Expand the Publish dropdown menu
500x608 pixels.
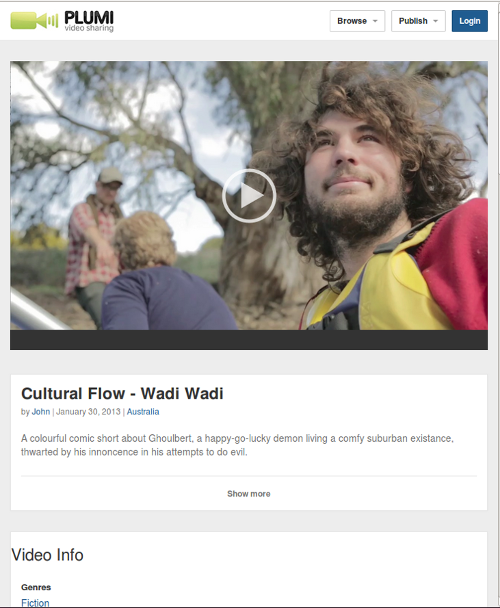(x=418, y=21)
